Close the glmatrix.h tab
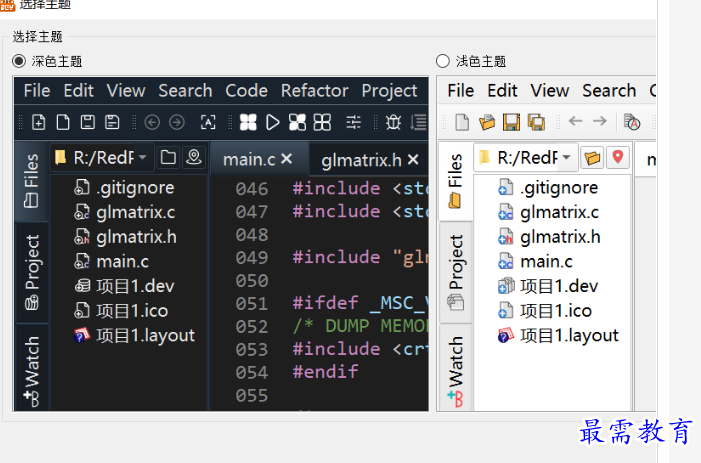The image size is (701, 463). [414, 159]
